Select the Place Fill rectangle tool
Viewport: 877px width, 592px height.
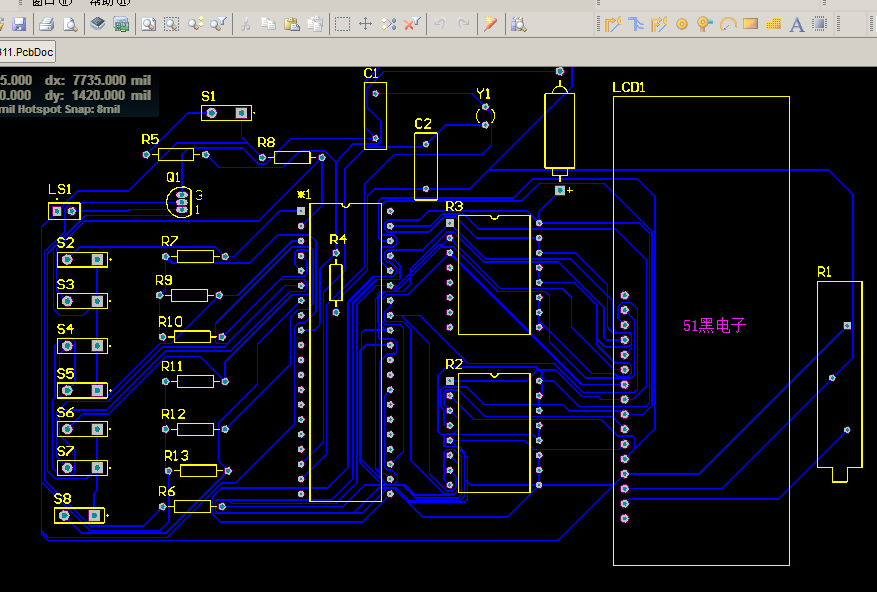(751, 24)
